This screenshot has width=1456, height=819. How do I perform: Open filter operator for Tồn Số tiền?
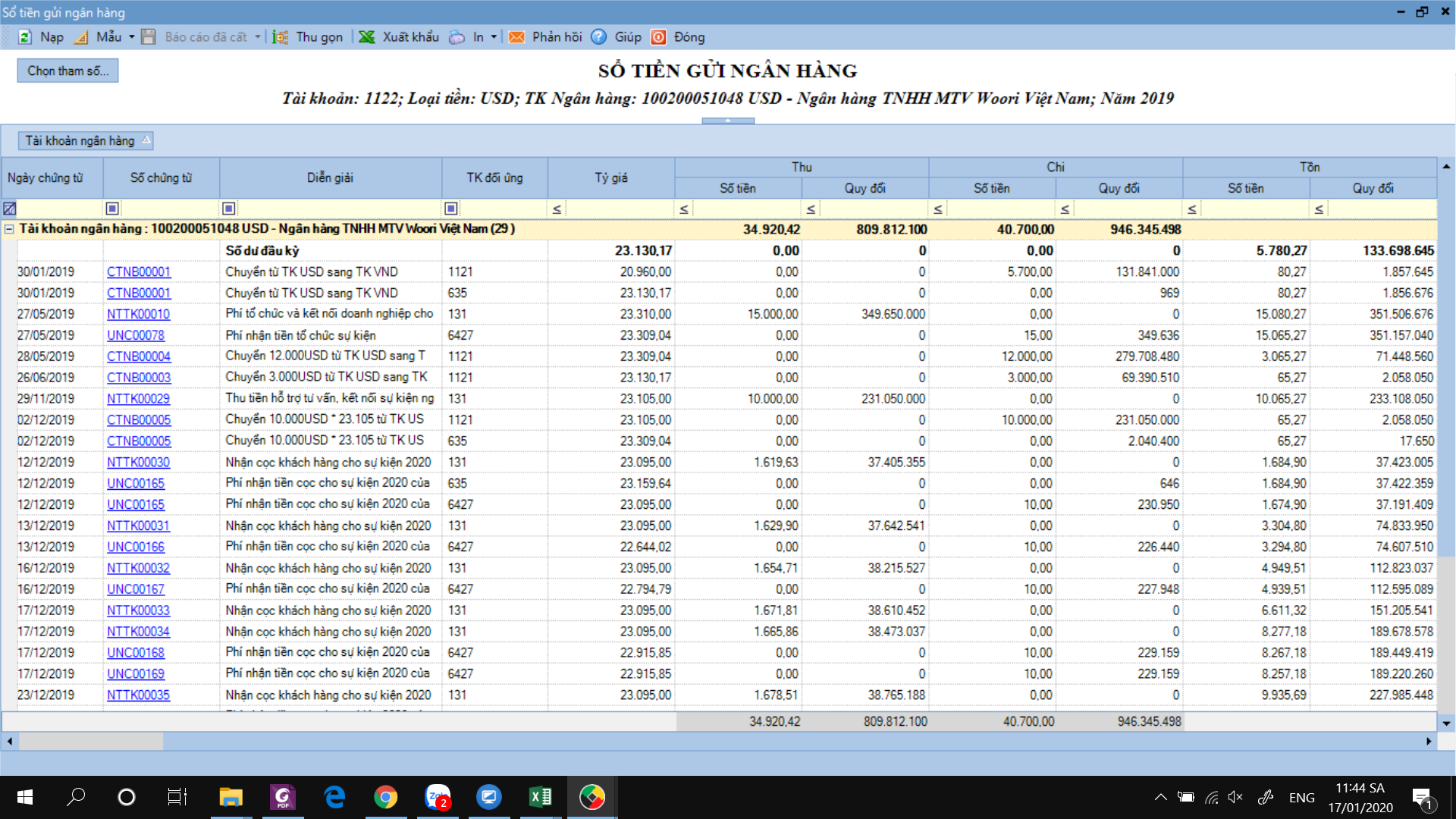click(1192, 209)
